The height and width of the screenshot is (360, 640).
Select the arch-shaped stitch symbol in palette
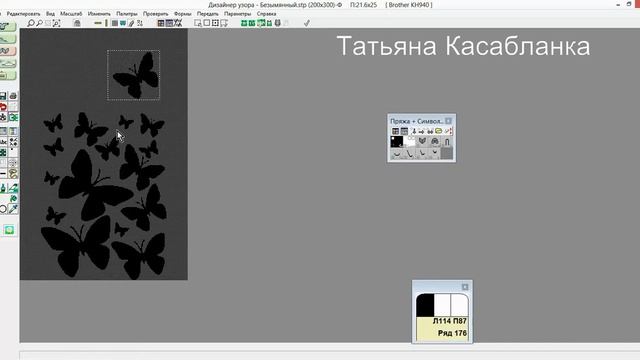447,141
